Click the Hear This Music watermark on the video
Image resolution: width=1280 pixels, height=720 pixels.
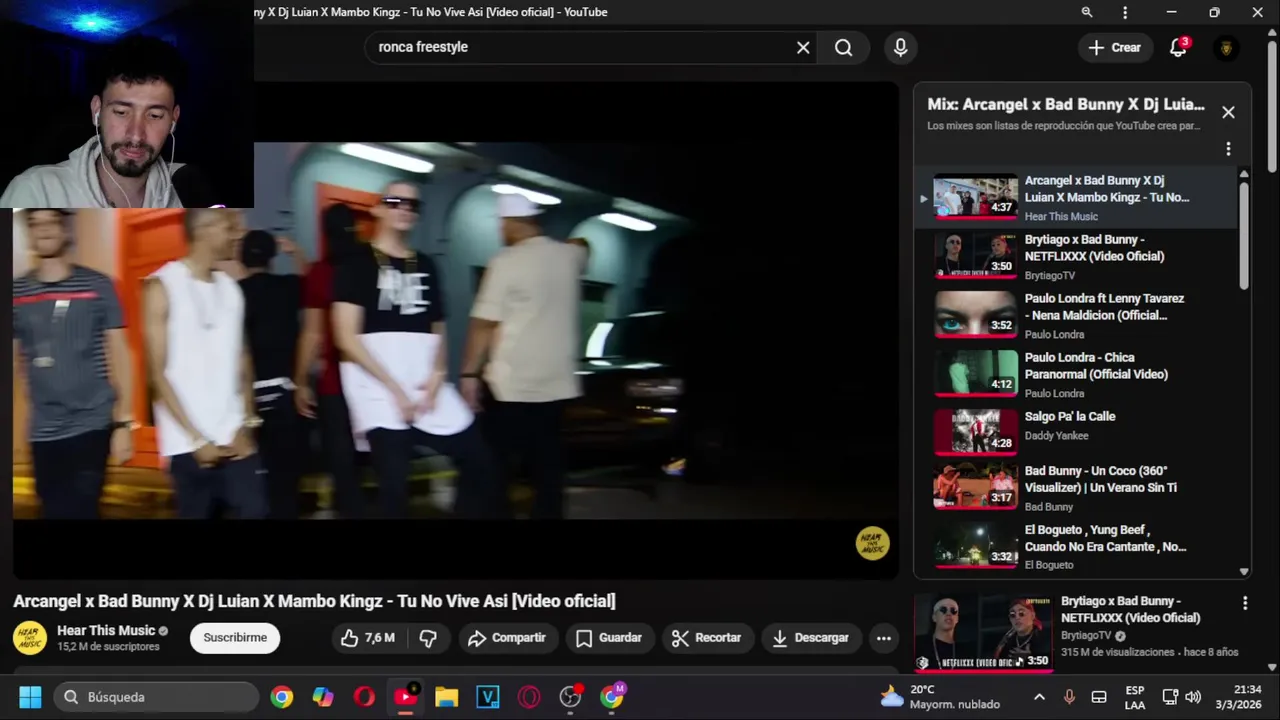[872, 543]
